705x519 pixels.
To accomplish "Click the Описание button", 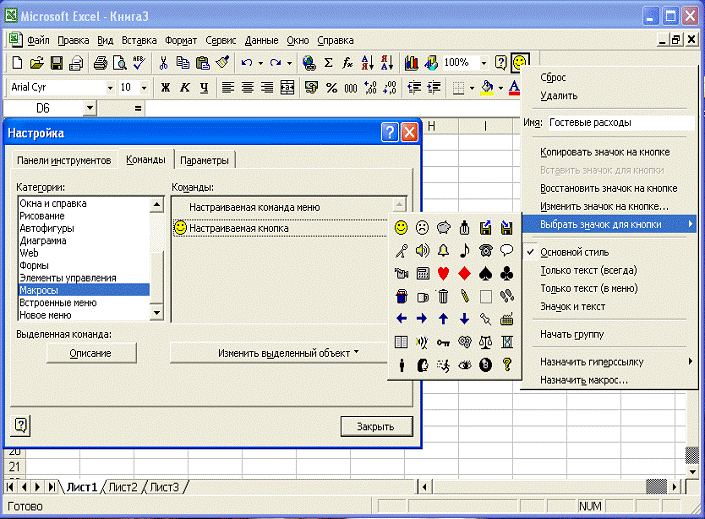I will pos(91,353).
